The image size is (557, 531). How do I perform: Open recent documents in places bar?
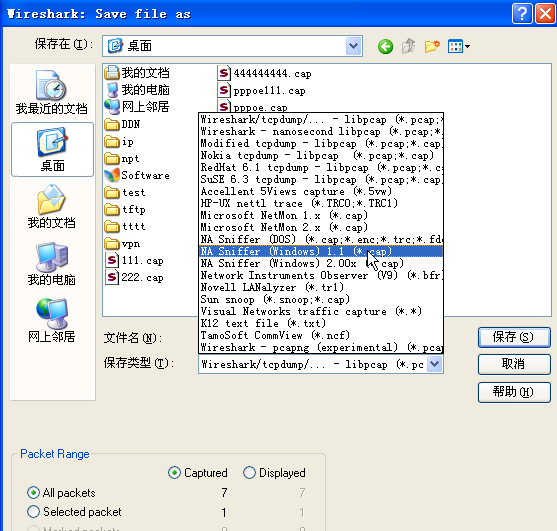pos(52,93)
